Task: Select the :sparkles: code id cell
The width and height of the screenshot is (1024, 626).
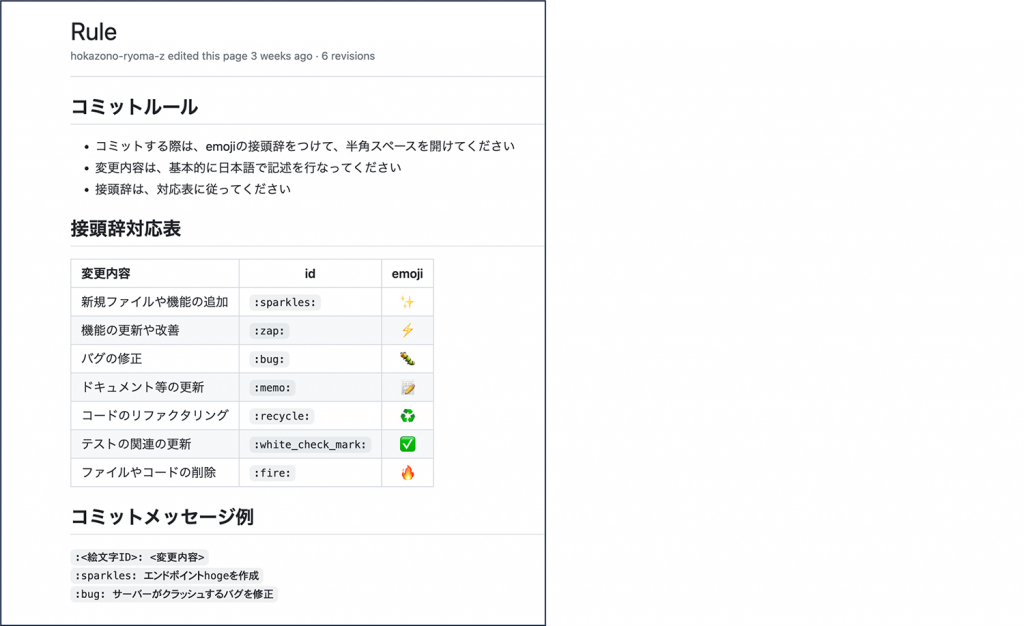Action: (285, 302)
